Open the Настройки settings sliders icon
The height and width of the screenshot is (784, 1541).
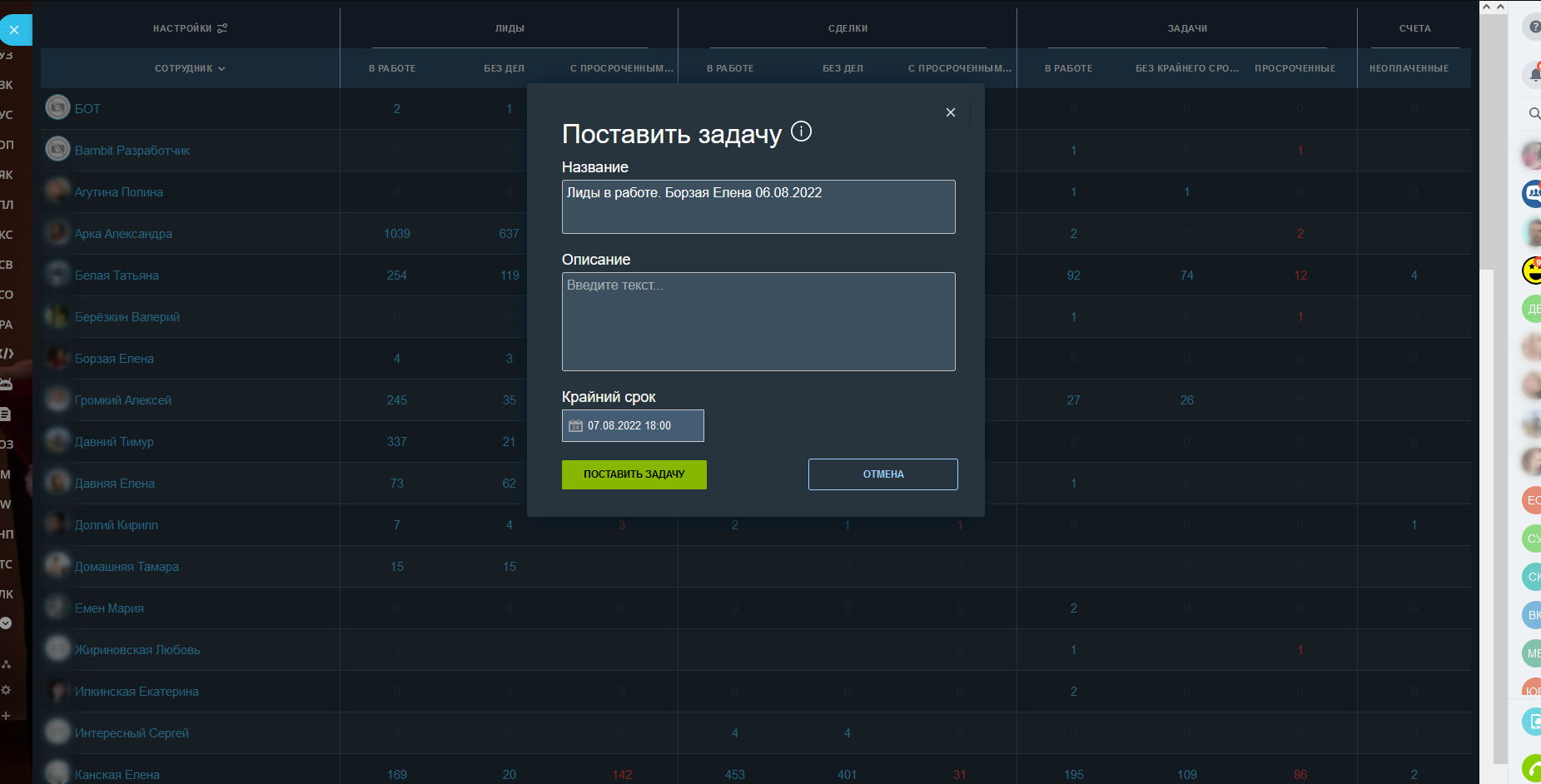pyautogui.click(x=222, y=28)
